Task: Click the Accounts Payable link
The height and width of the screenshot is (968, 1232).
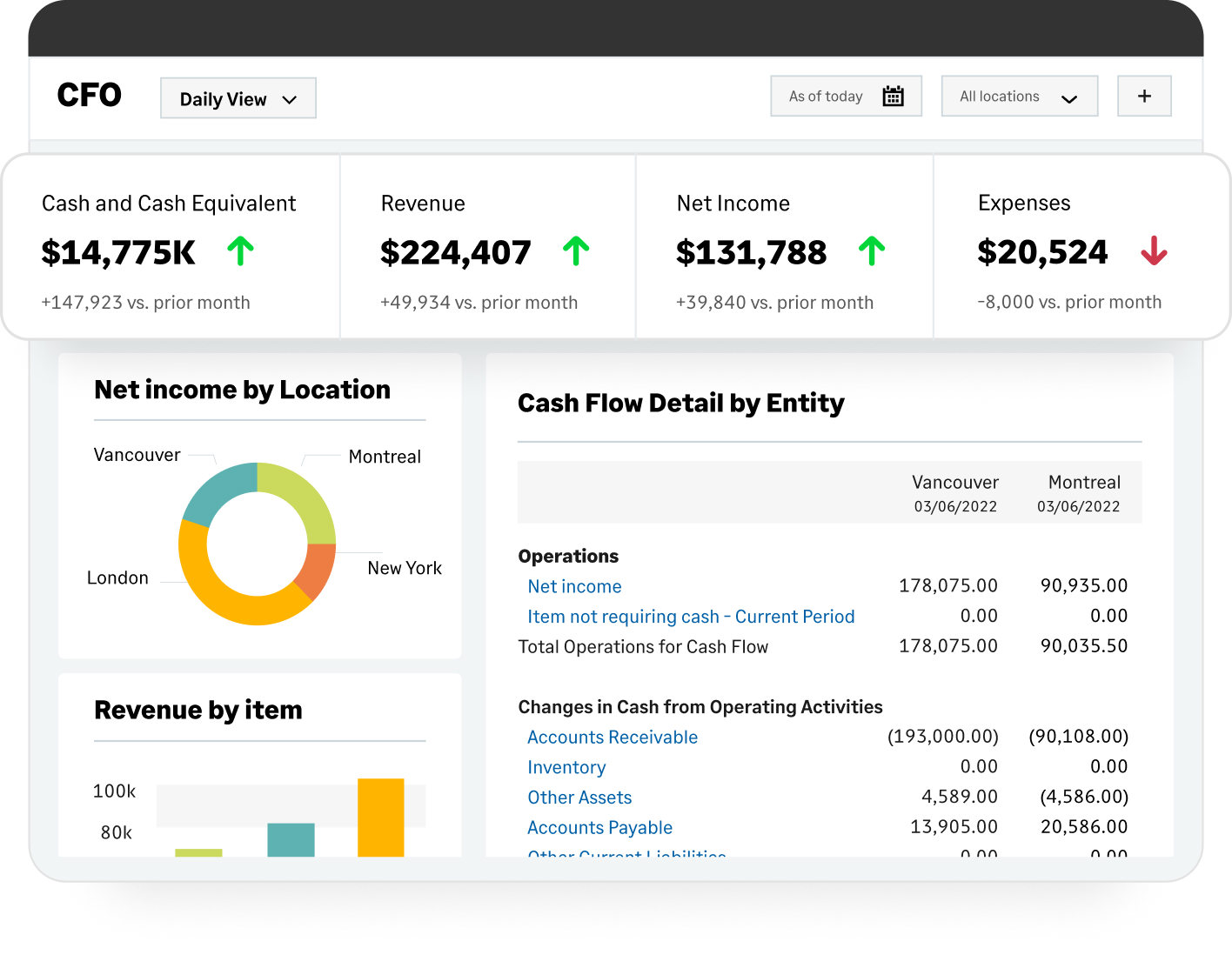Action: click(x=599, y=828)
